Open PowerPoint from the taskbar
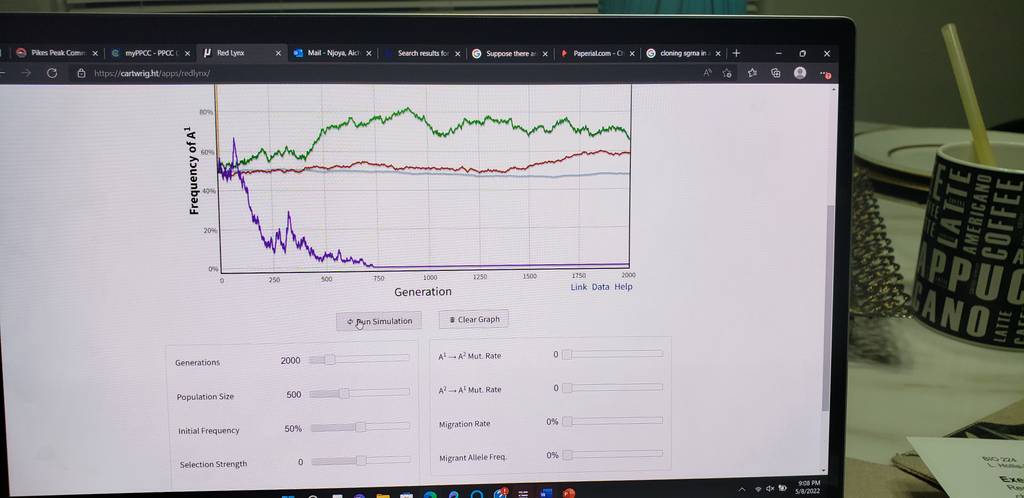1024x498 pixels. pos(569,493)
